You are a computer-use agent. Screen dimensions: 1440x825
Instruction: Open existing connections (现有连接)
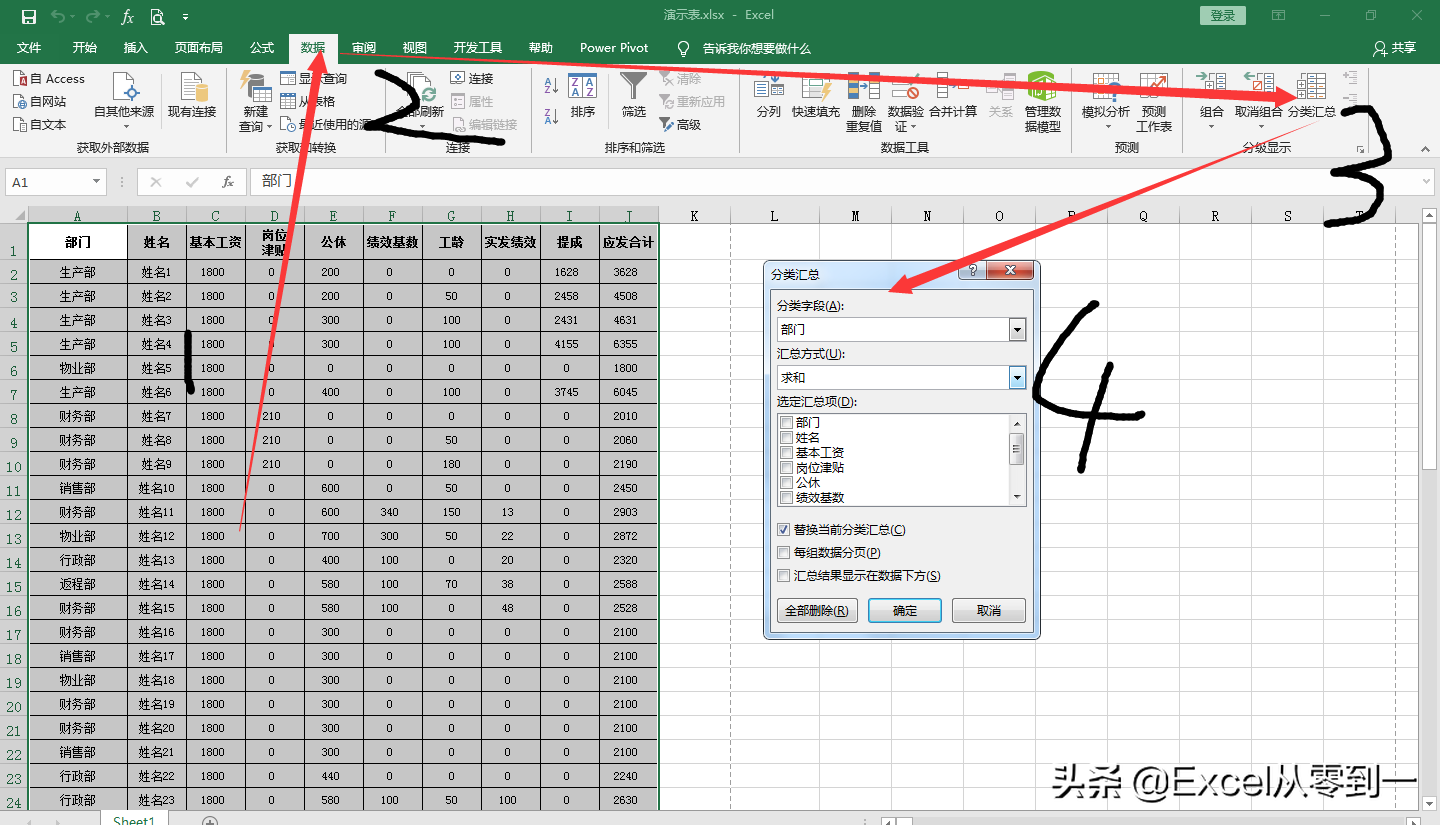pos(192,97)
